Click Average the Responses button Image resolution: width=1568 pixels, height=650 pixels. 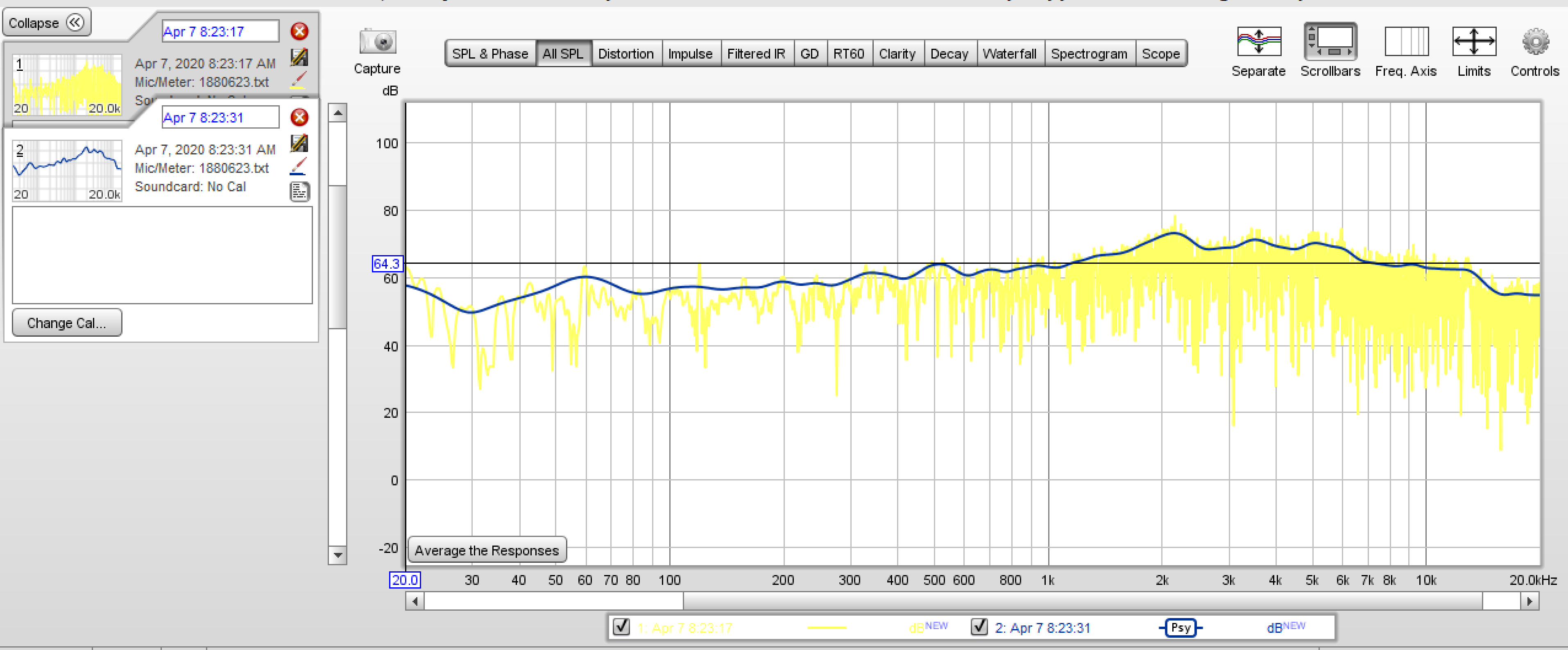[486, 550]
